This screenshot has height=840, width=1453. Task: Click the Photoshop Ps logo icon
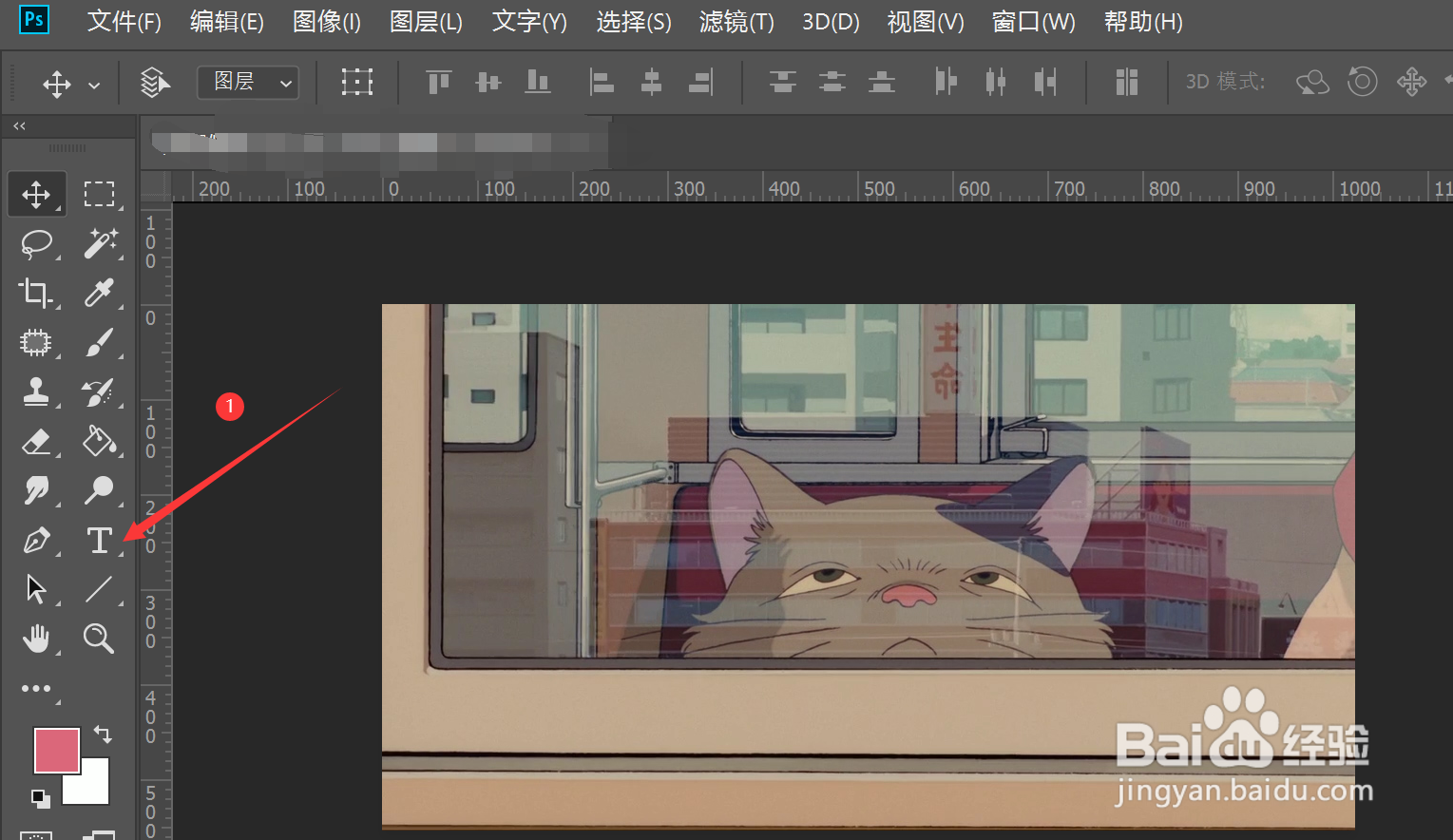(x=34, y=19)
